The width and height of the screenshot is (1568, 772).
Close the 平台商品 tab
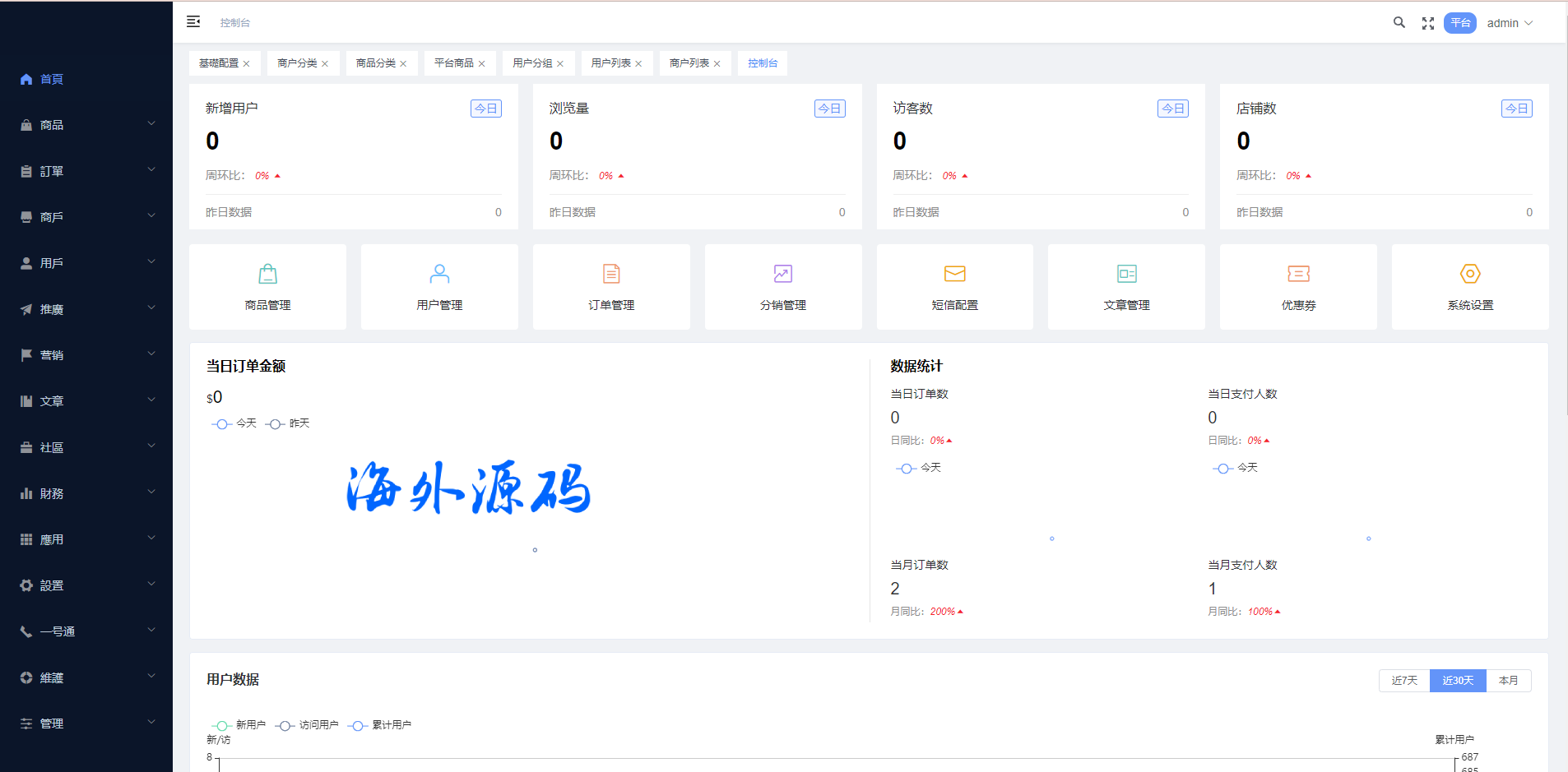tap(482, 64)
